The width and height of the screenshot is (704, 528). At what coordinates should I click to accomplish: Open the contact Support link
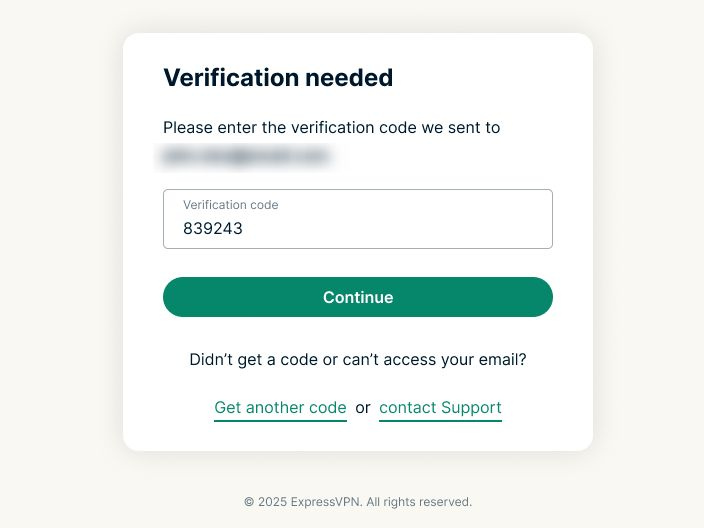tap(440, 408)
